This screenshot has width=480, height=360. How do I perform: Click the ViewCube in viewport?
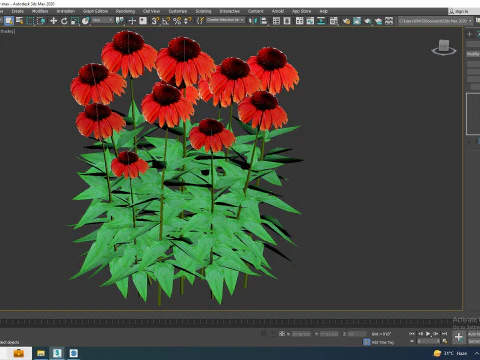click(444, 47)
